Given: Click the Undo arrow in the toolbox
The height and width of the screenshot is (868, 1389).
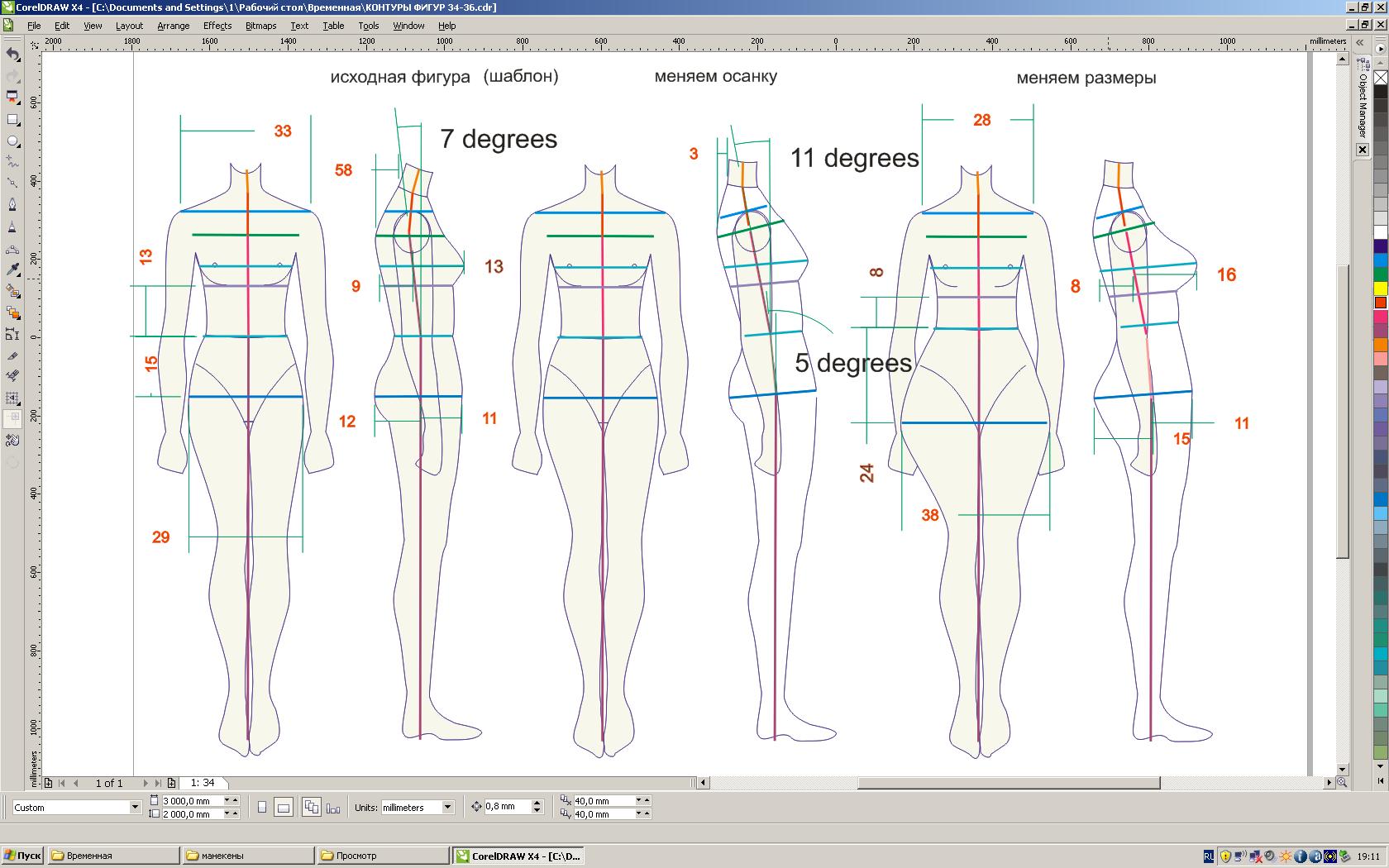Looking at the screenshot, I should coord(12,55).
